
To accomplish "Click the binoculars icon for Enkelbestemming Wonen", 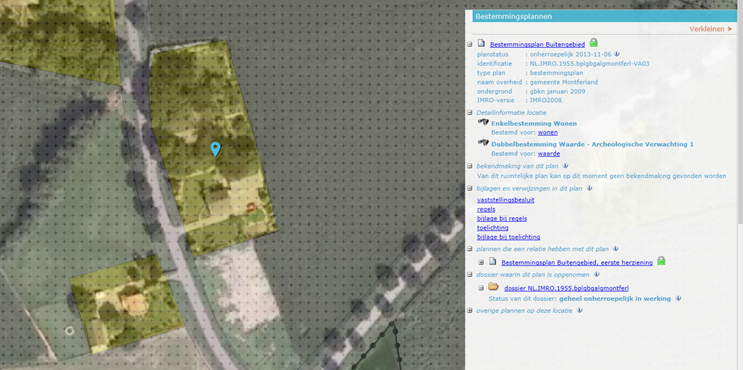I will tap(483, 122).
